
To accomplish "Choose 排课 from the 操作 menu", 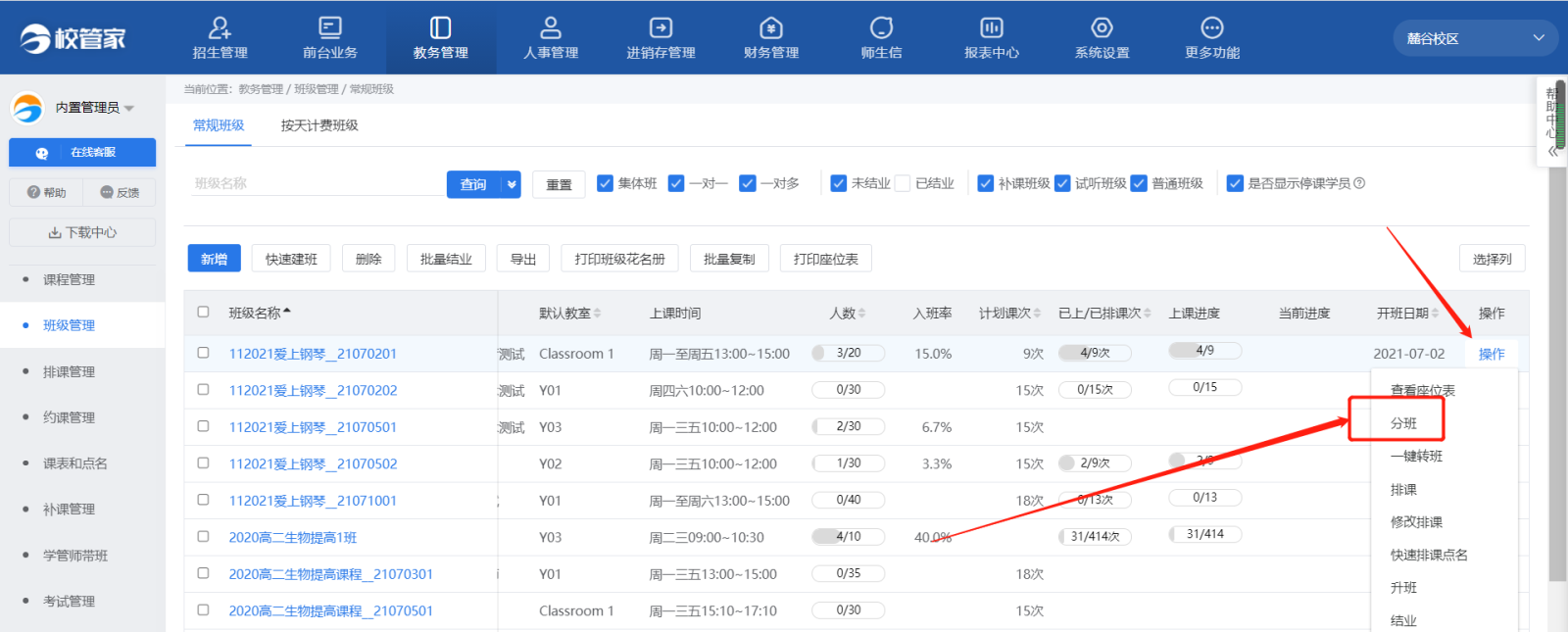I will coord(1403,489).
